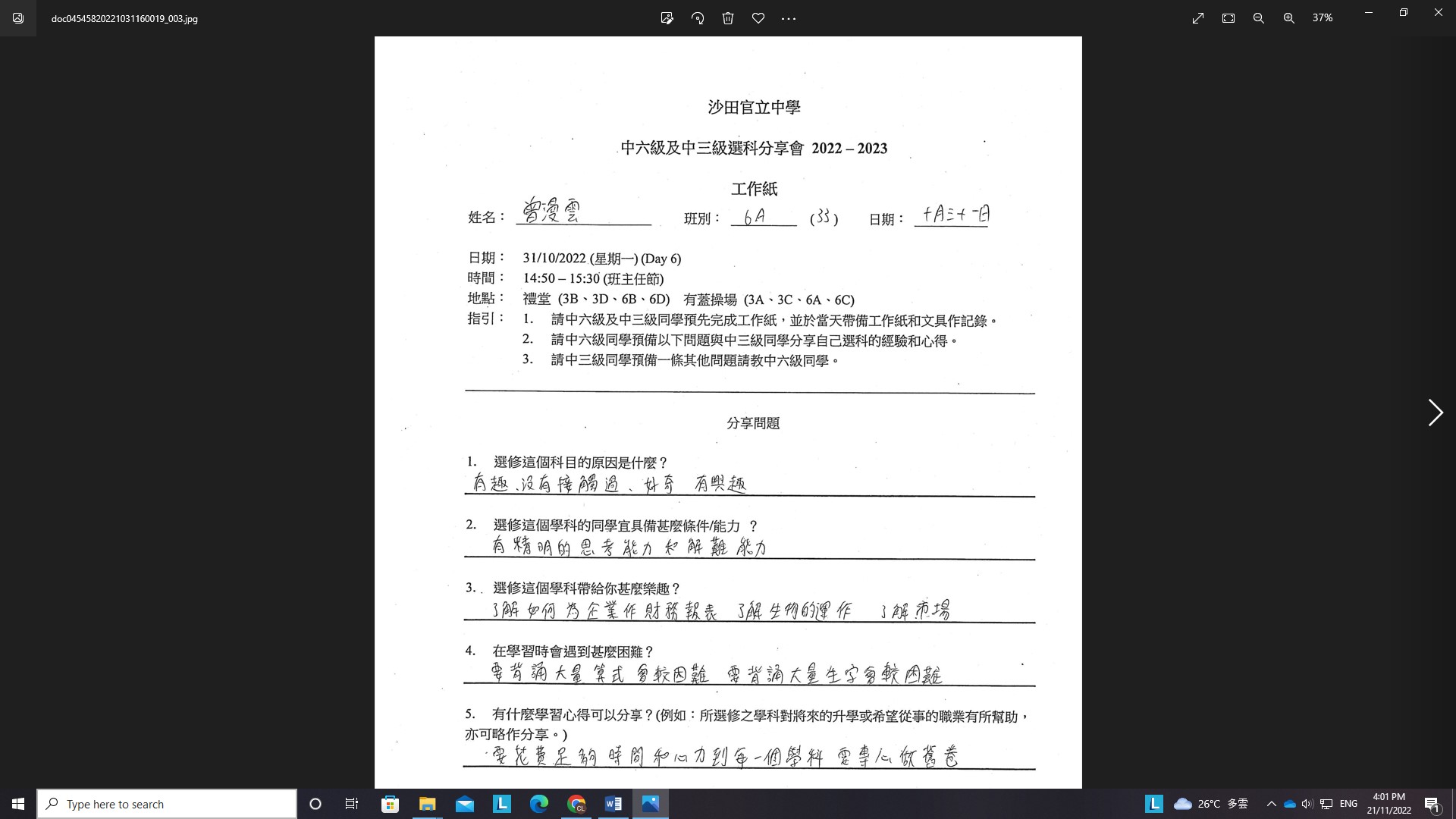Screen dimensions: 1456x819
Task: Restore down the Photos window
Action: pos(1404,13)
